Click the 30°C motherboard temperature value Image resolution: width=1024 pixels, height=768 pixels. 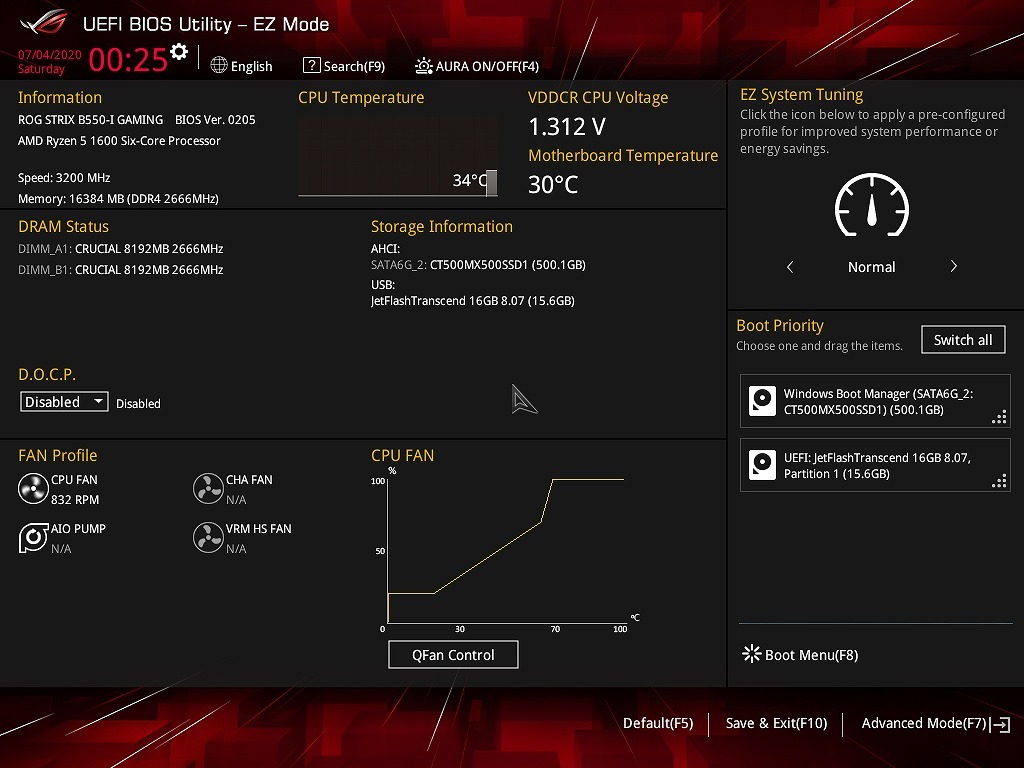(553, 184)
